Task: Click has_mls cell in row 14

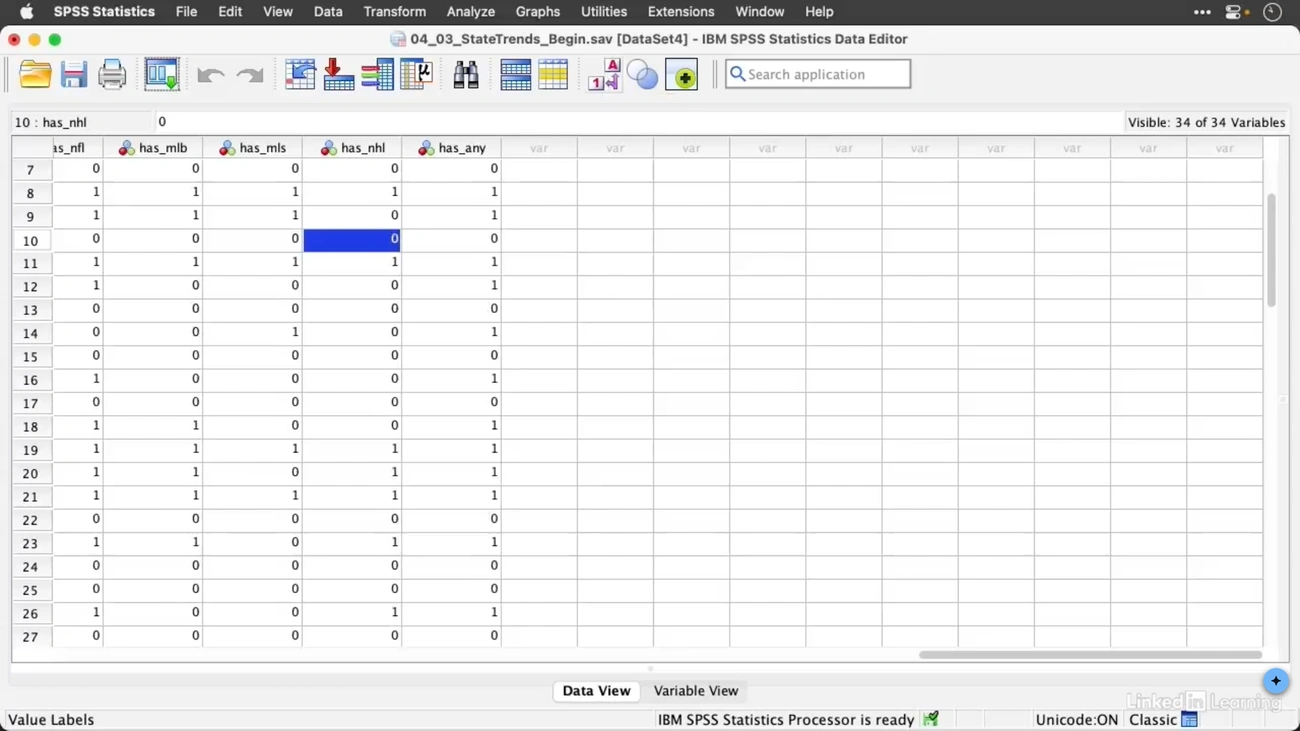Action: tap(253, 332)
